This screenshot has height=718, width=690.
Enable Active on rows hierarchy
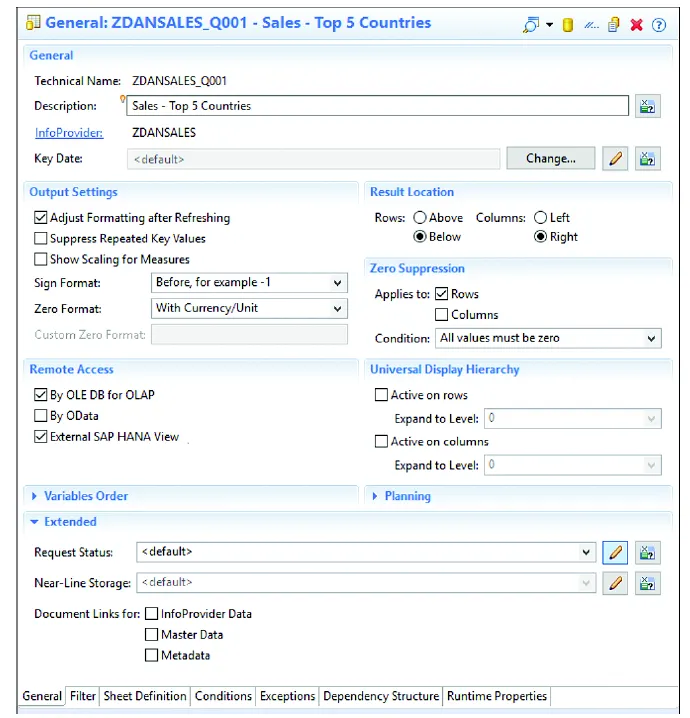click(x=381, y=395)
